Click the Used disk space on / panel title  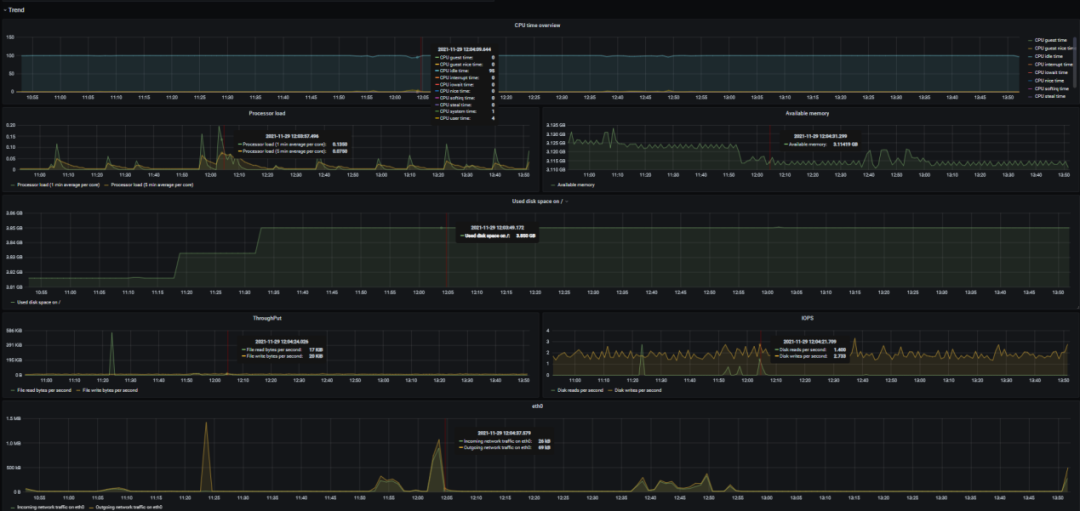click(539, 201)
